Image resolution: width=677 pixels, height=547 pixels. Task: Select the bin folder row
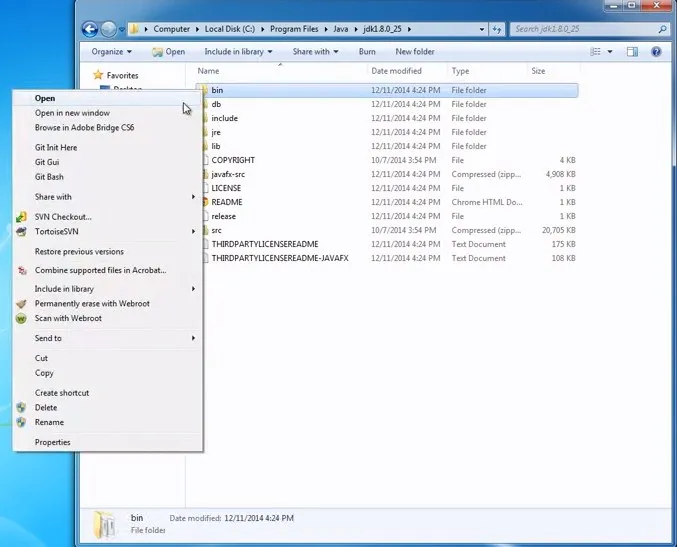386,90
